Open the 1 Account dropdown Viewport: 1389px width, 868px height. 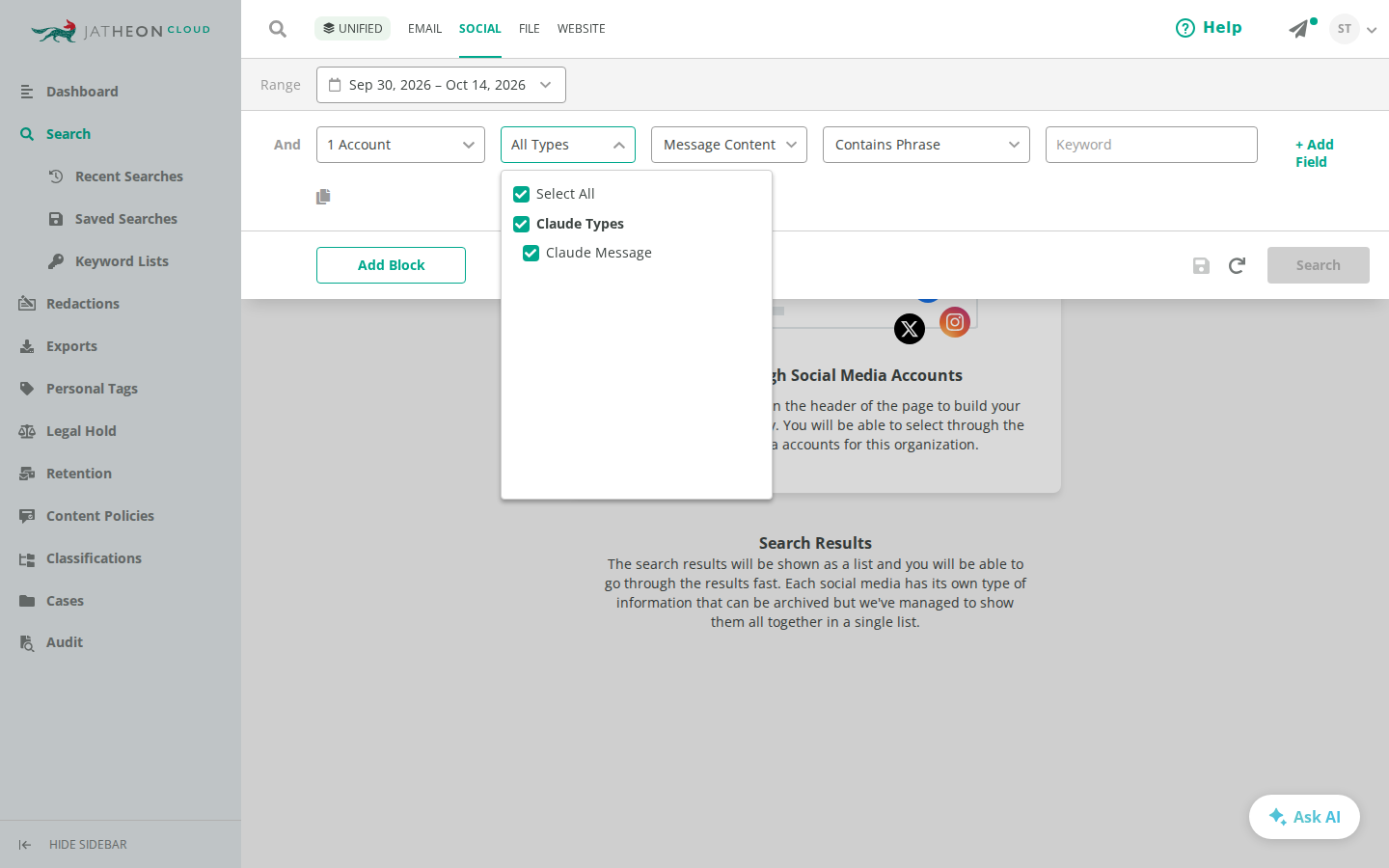click(x=400, y=145)
